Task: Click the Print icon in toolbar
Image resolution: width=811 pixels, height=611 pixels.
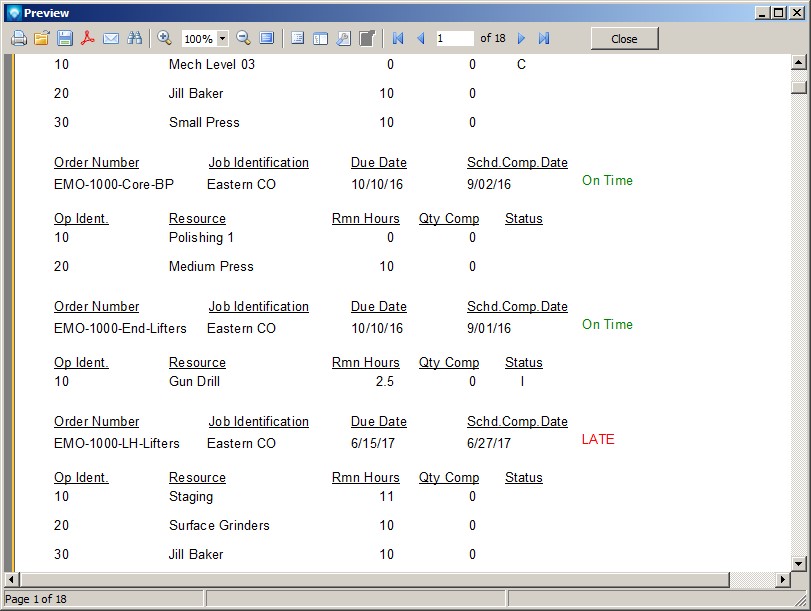Action: pyautogui.click(x=18, y=38)
